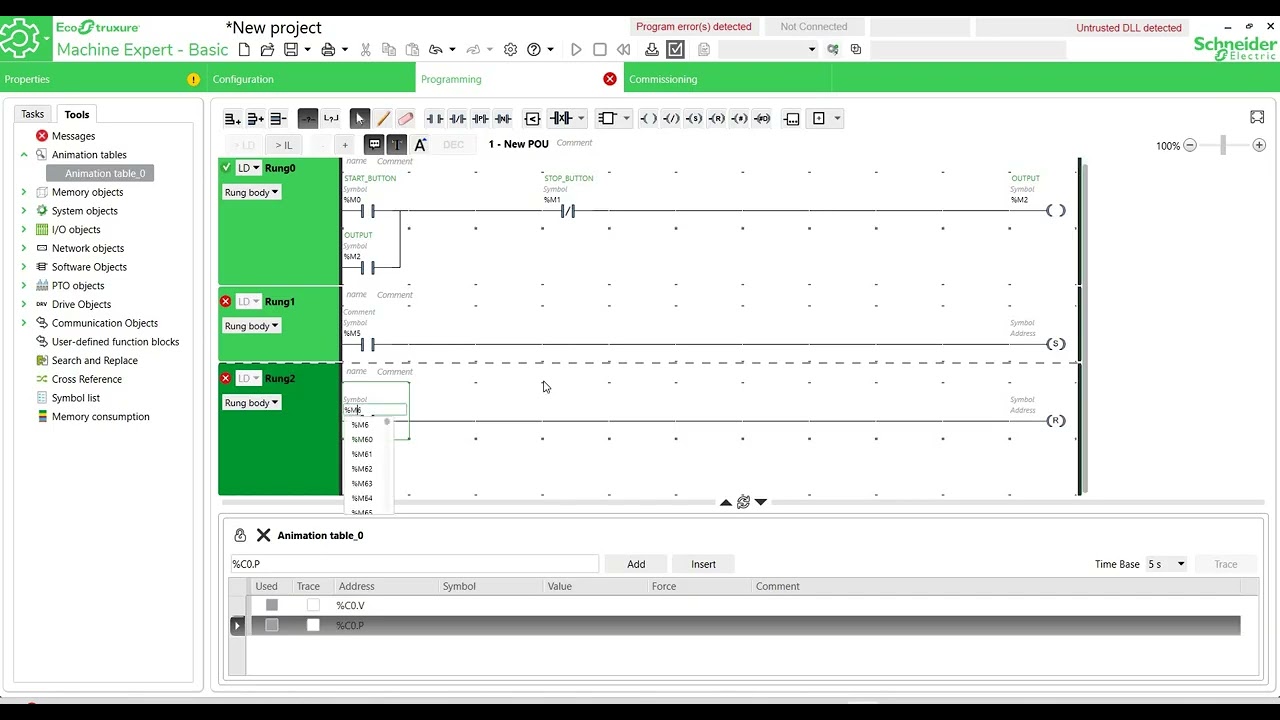This screenshot has height=720, width=1280.
Task: Start controller play button
Action: [x=576, y=49]
